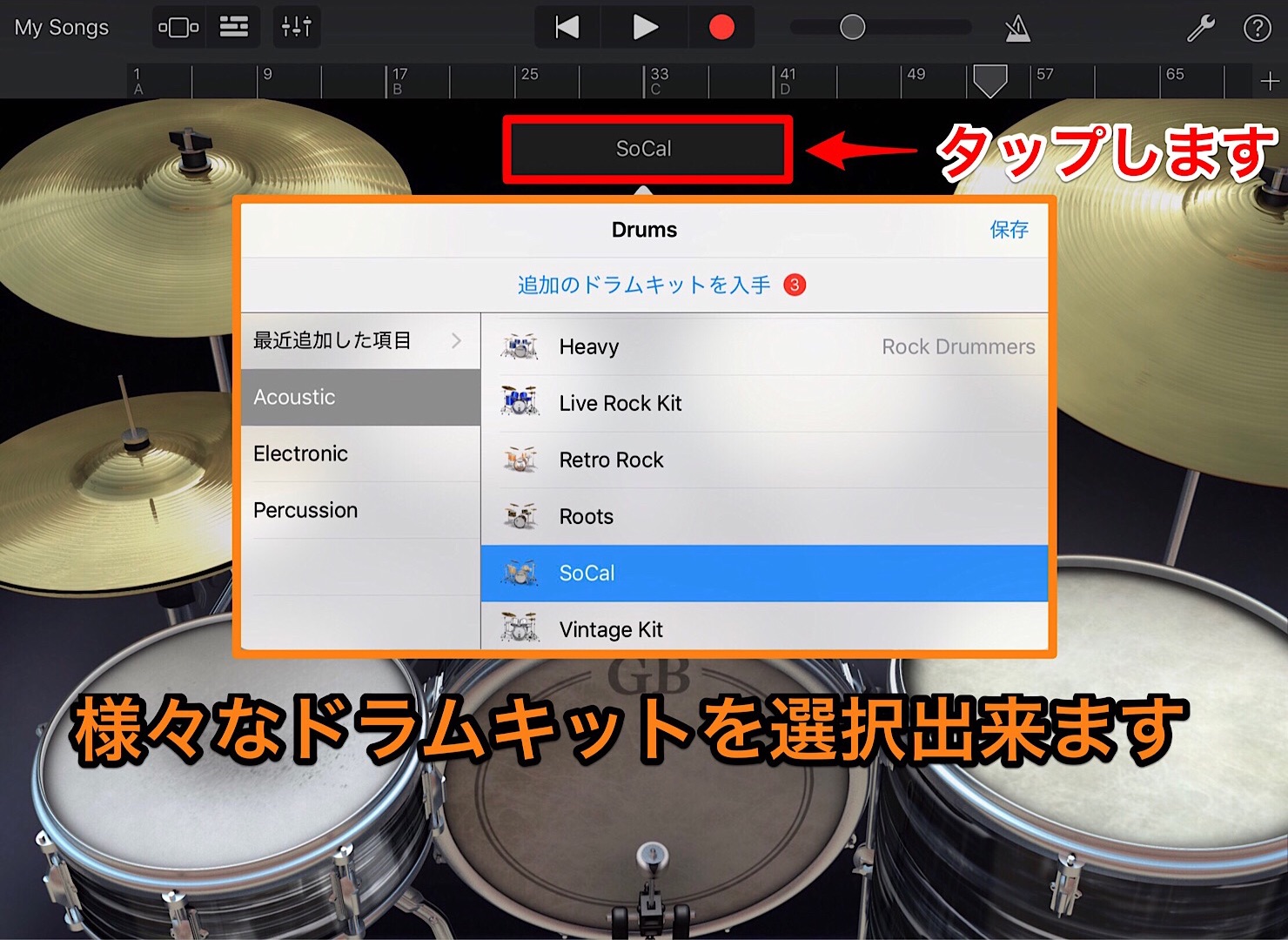Open song settings wrench icon
Screen dimensions: 1288x940
[1201, 28]
